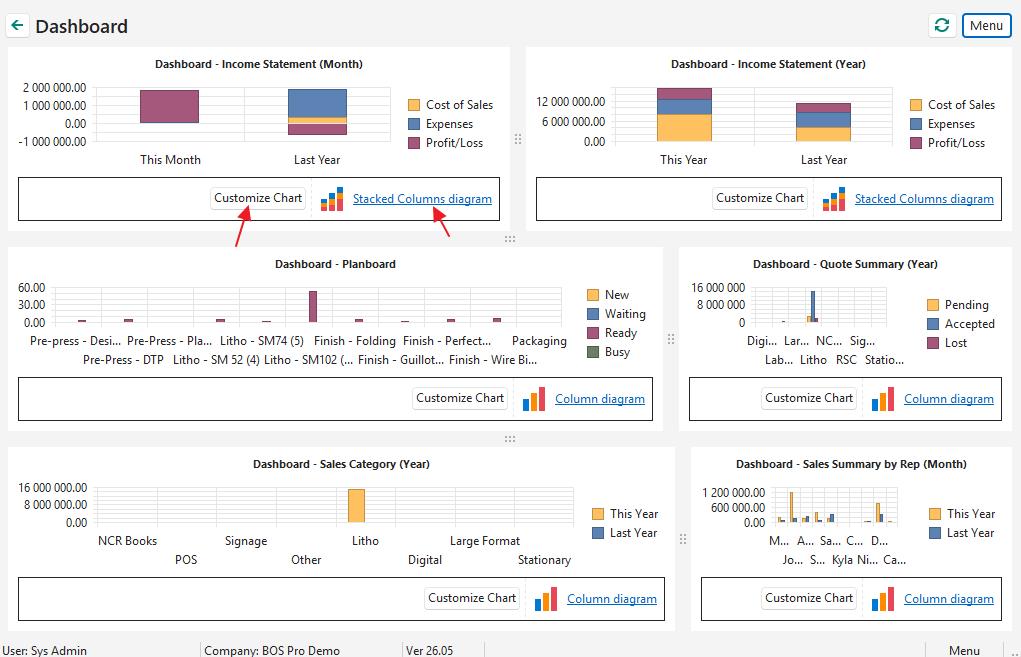1021x657 pixels.
Task: Click the Ready legend swatch in Planboard
Action: (593, 333)
